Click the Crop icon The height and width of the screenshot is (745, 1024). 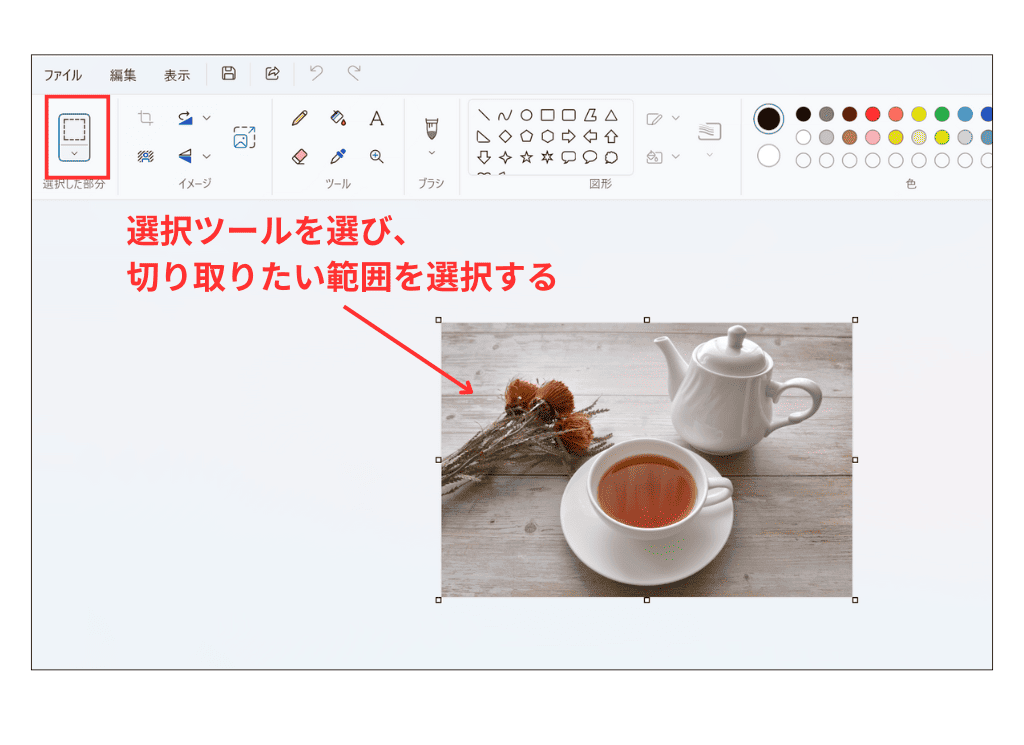pyautogui.click(x=146, y=118)
